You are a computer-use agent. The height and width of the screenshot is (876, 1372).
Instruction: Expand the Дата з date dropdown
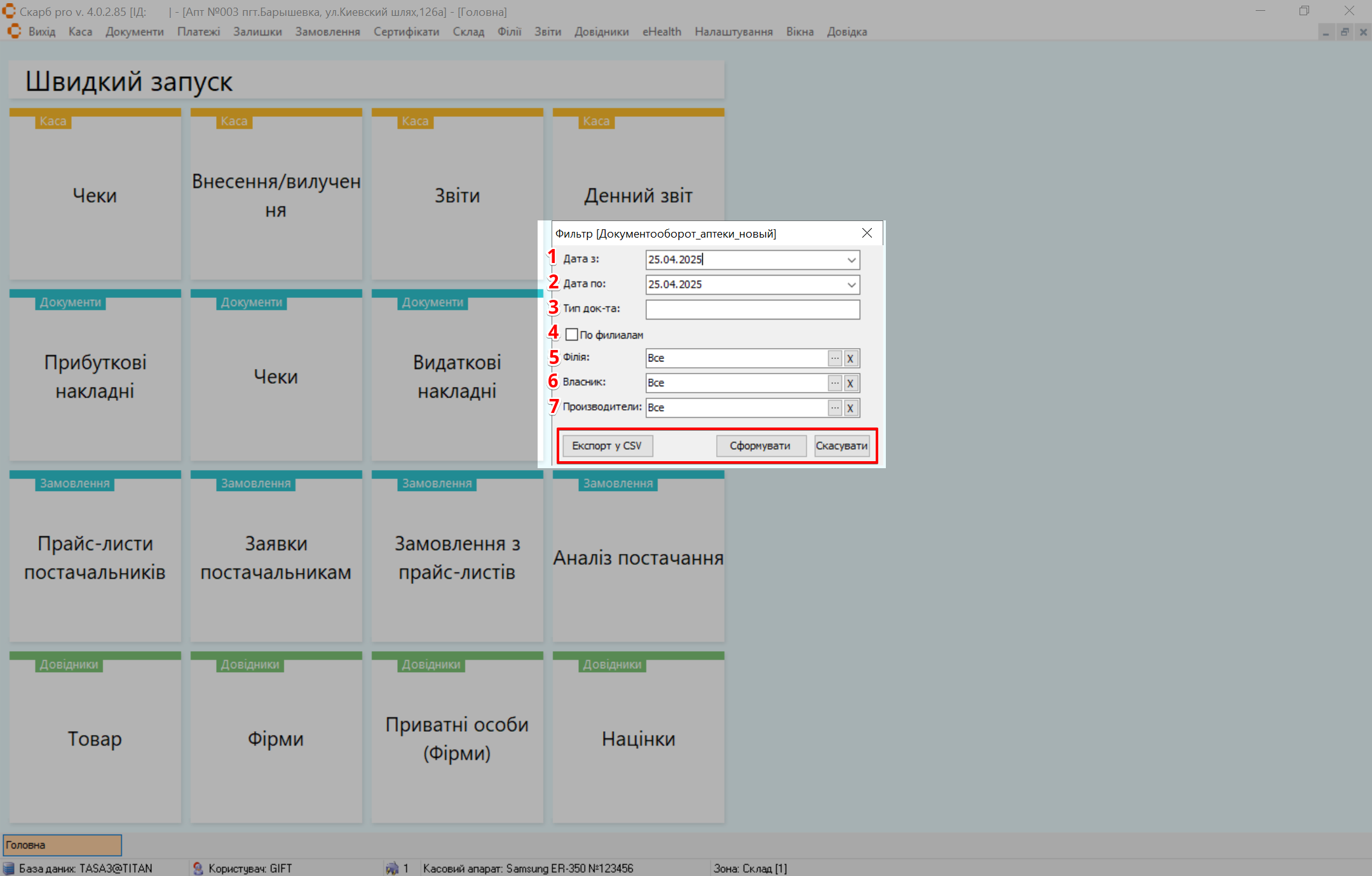tap(851, 260)
